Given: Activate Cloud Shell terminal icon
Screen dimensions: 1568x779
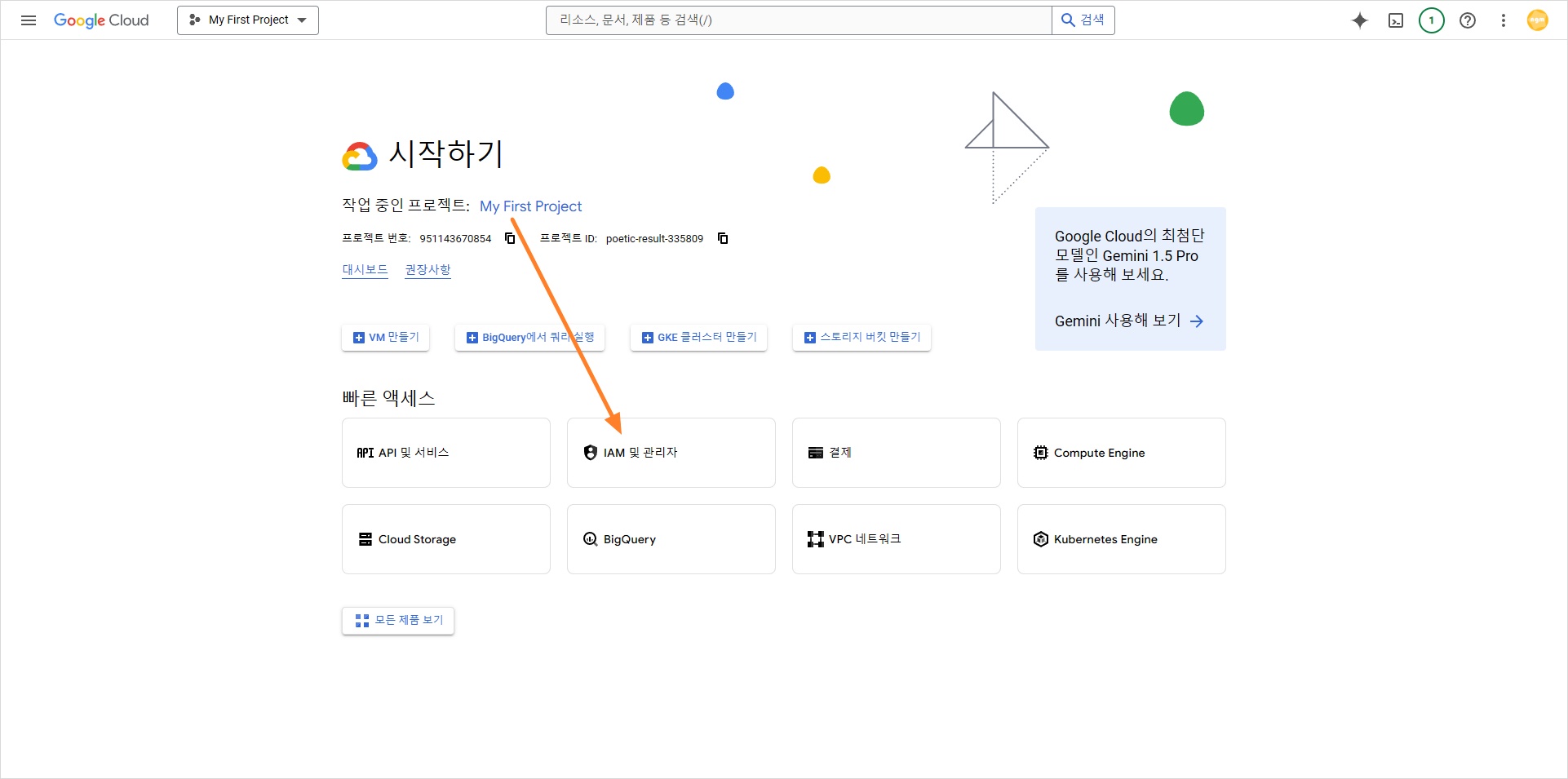Looking at the screenshot, I should (x=1396, y=20).
